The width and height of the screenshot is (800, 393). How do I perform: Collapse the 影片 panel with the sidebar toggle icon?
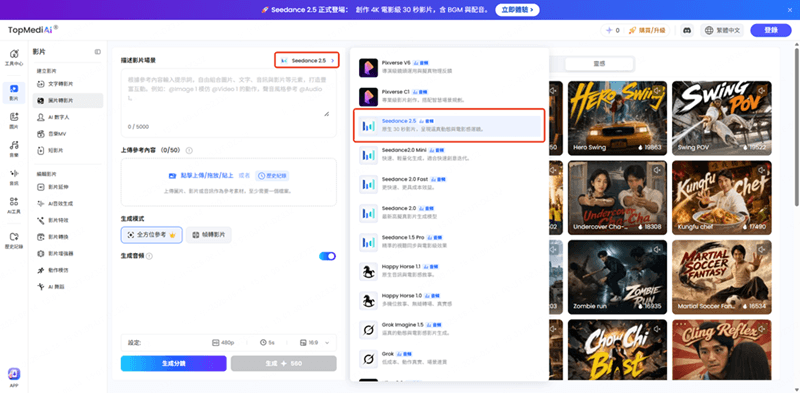click(x=97, y=52)
